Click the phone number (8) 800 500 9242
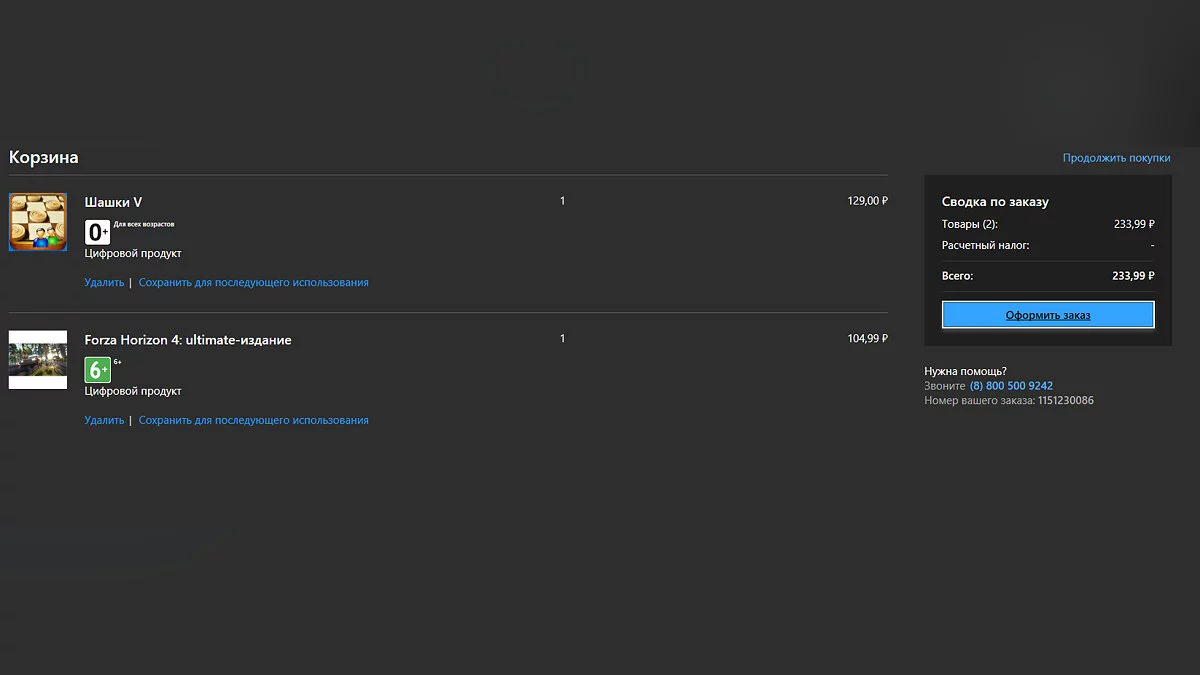The height and width of the screenshot is (675, 1200). click(1011, 386)
